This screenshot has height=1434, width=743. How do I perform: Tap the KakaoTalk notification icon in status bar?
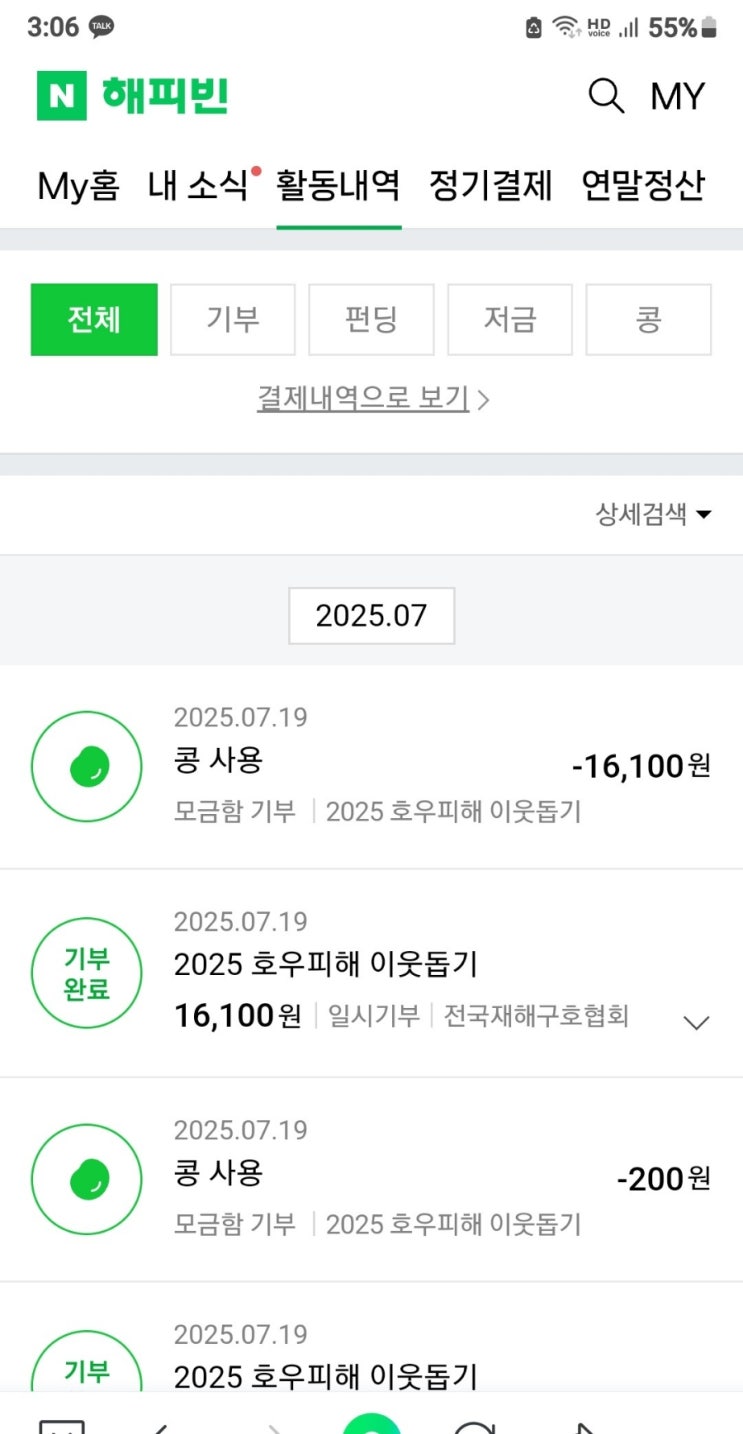(x=101, y=28)
